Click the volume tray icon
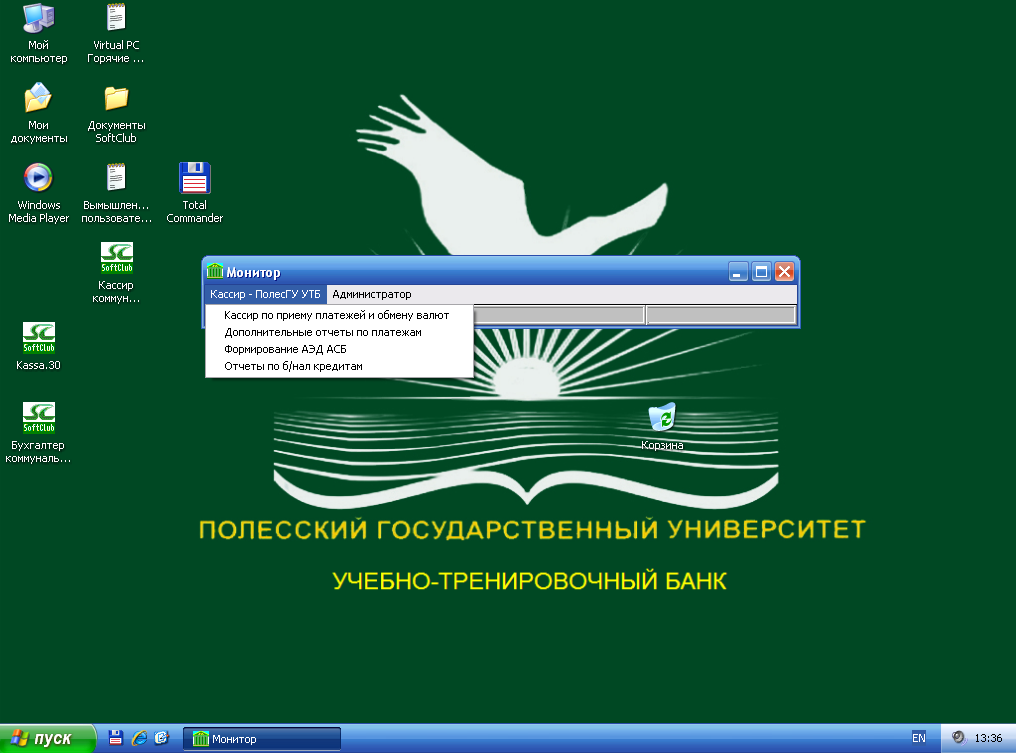The image size is (1016, 753). click(x=958, y=737)
